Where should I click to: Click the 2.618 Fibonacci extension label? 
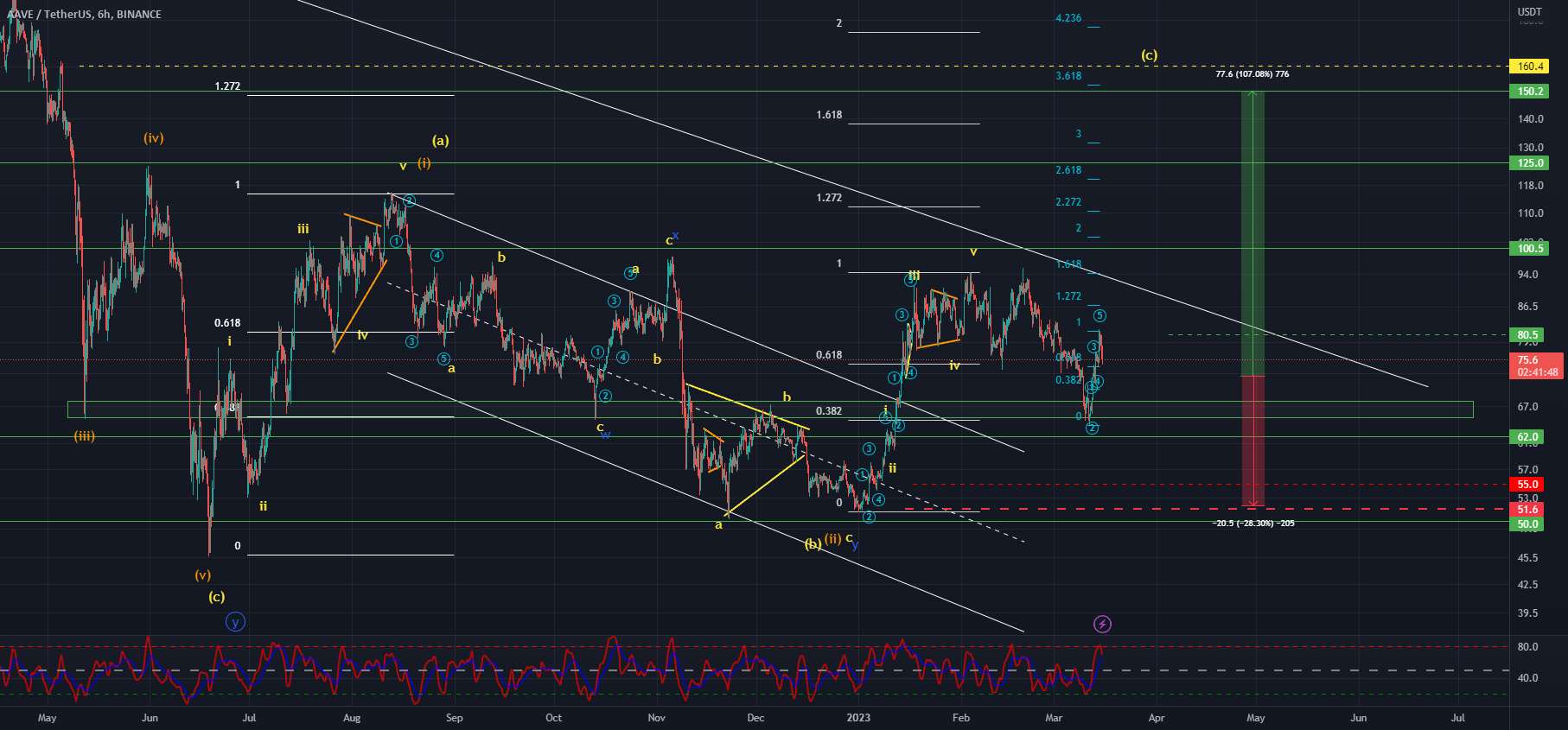click(x=1068, y=170)
